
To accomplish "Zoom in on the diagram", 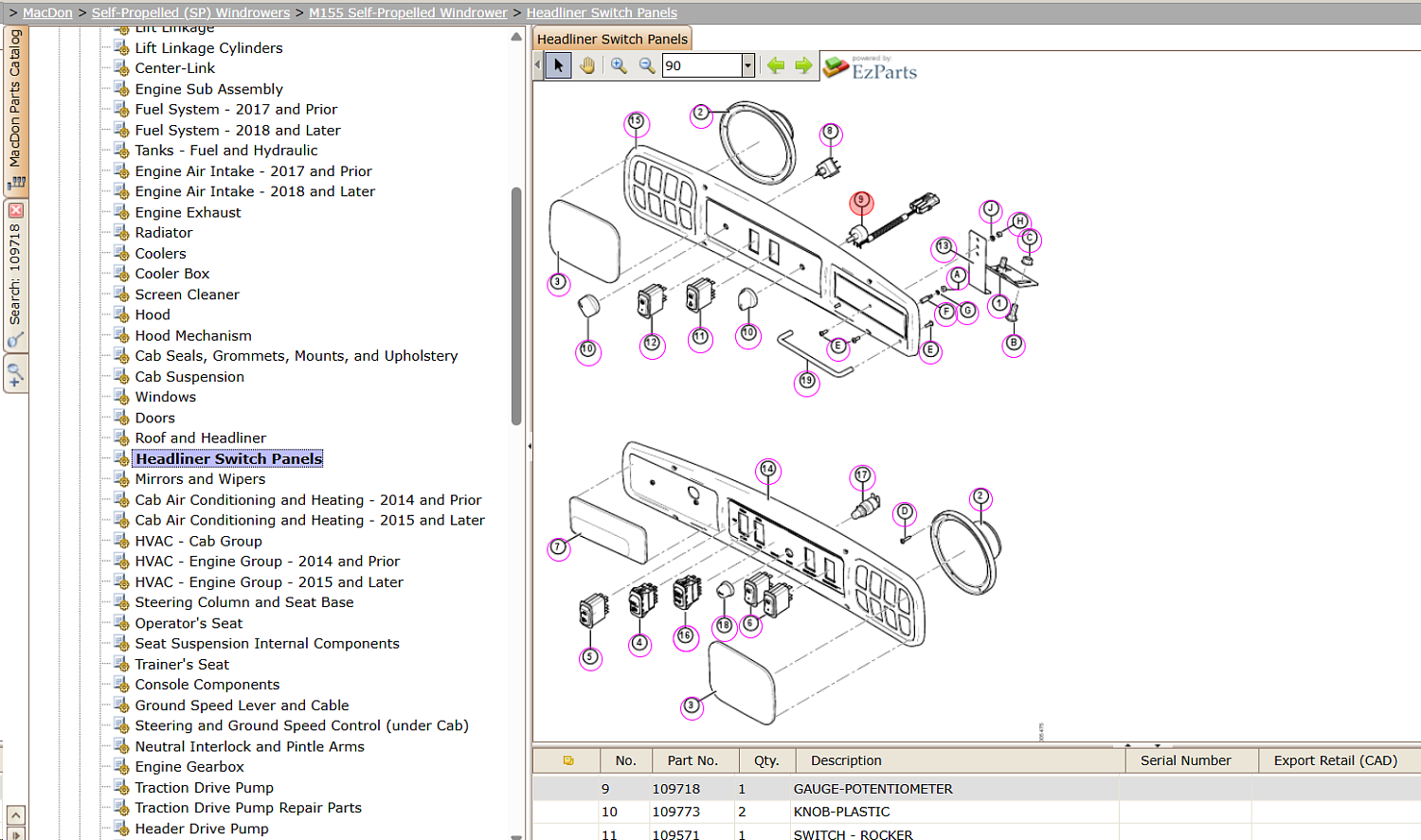I will [x=619, y=65].
